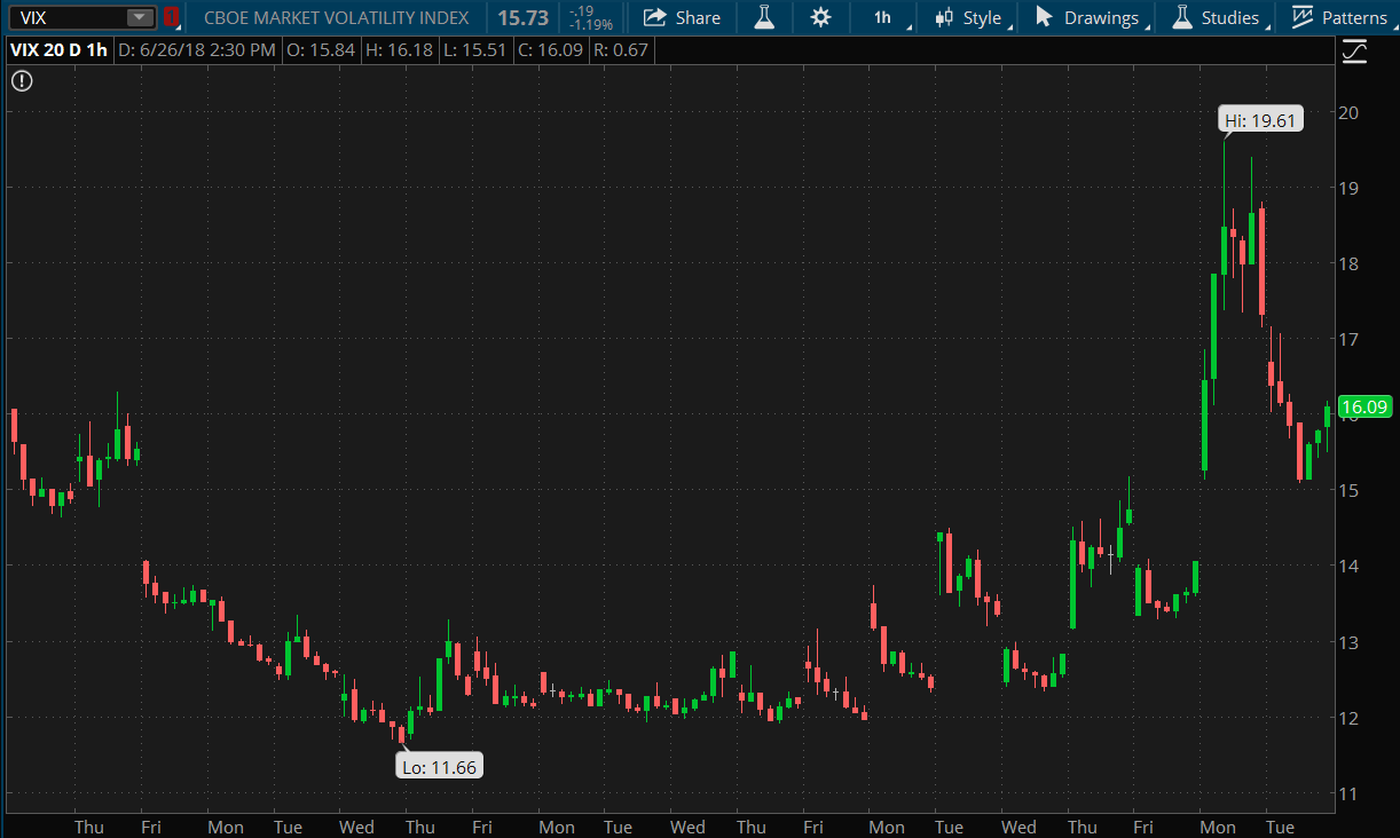Click the Share button

pos(681,17)
